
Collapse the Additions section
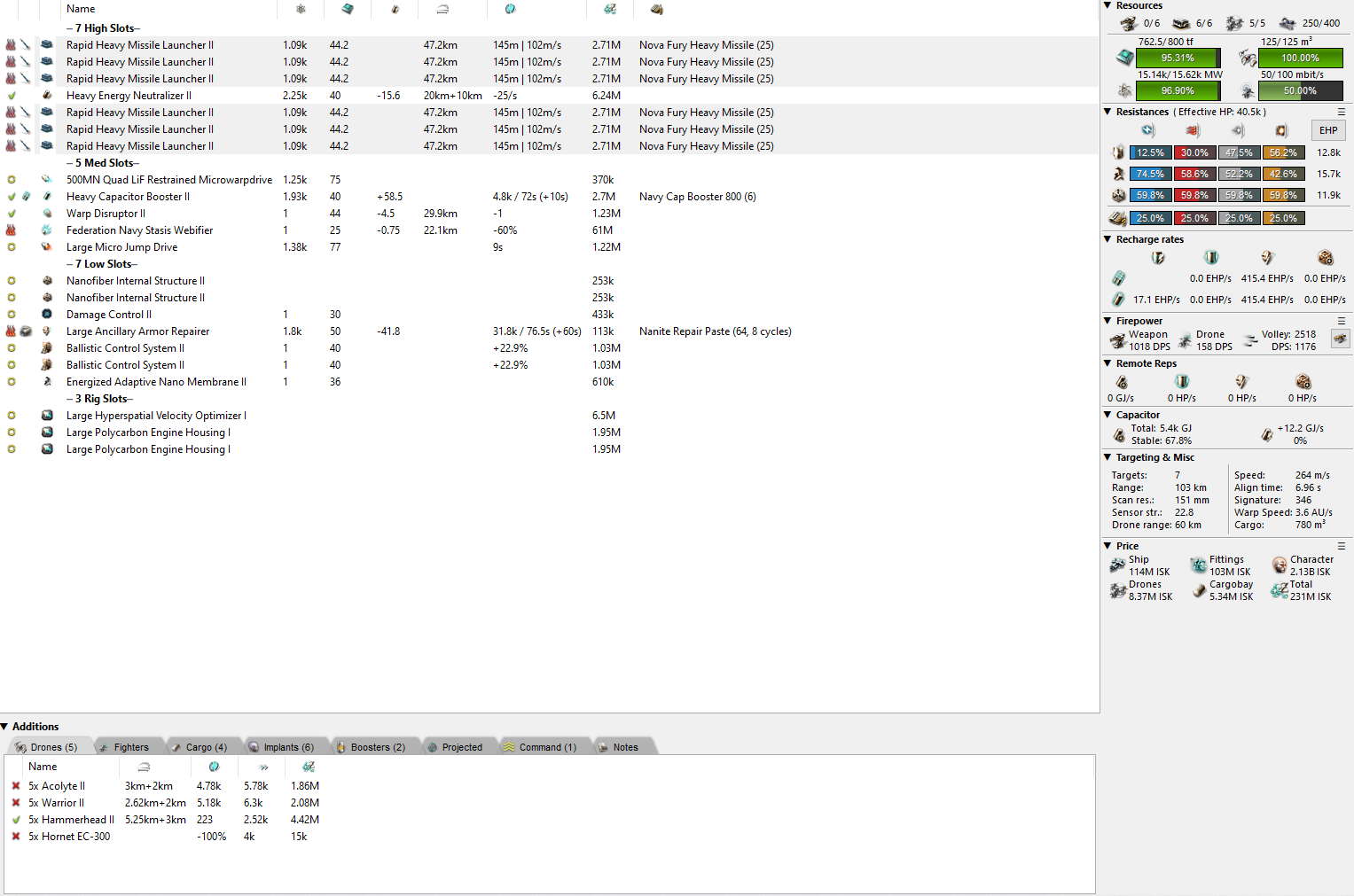tap(5, 727)
